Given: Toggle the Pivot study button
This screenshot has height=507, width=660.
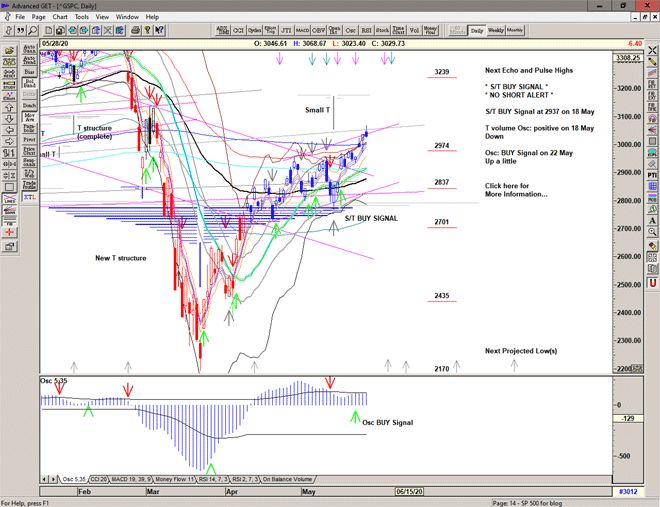Looking at the screenshot, I should 29,140.
